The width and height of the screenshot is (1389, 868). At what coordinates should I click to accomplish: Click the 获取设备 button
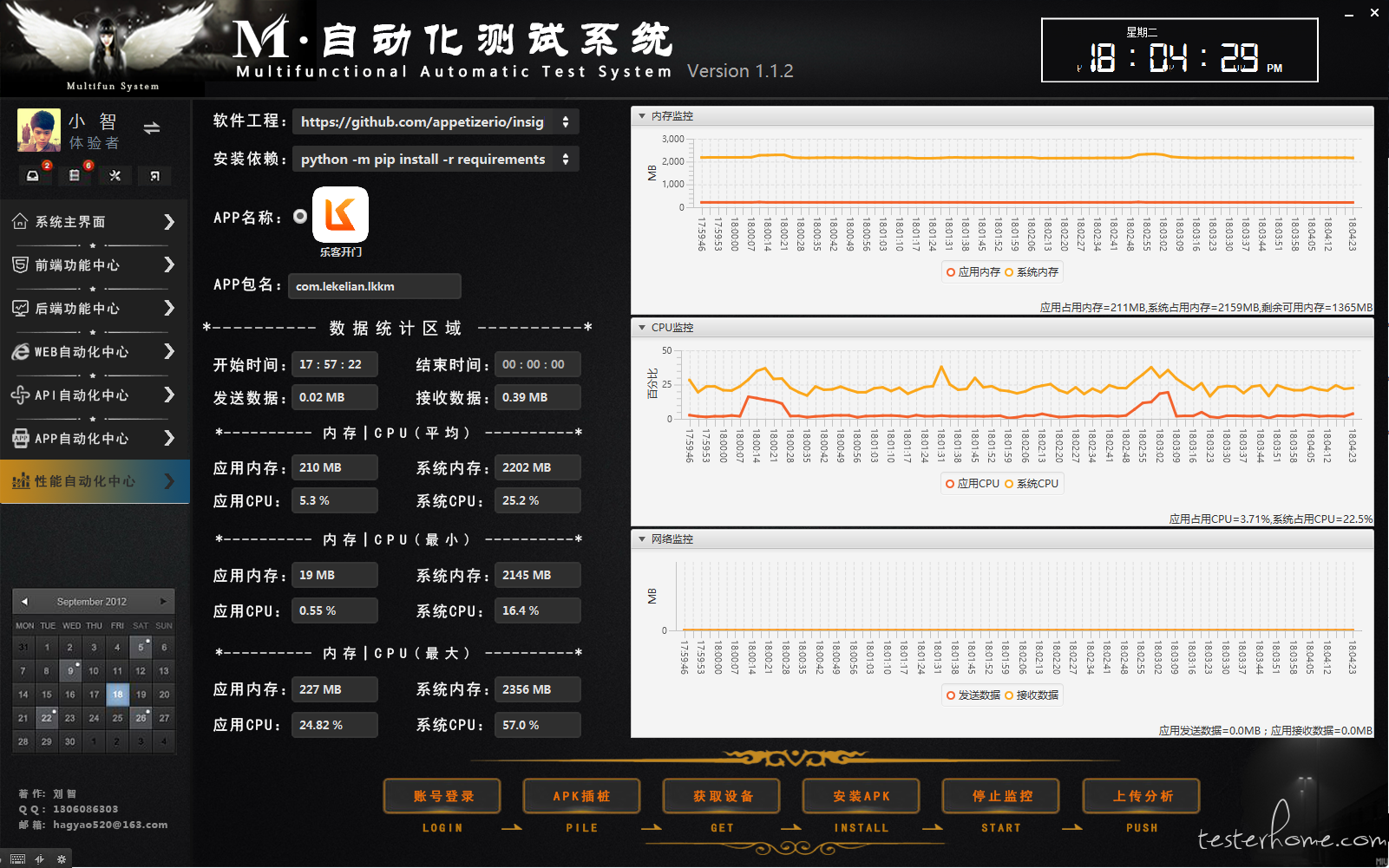pyautogui.click(x=722, y=796)
